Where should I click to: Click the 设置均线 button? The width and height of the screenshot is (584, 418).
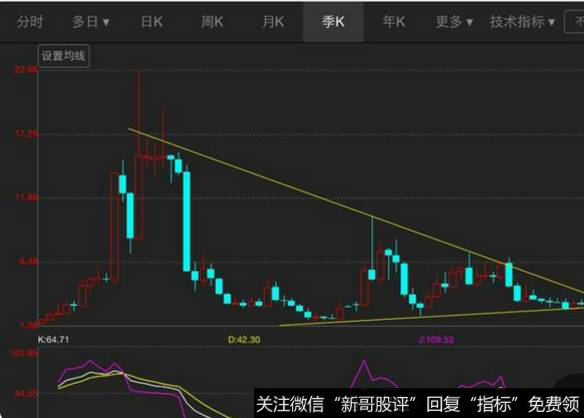[64, 56]
